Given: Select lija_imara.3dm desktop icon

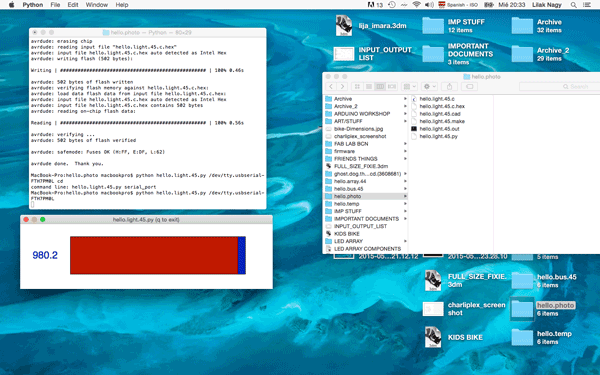Looking at the screenshot, I should point(344,26).
